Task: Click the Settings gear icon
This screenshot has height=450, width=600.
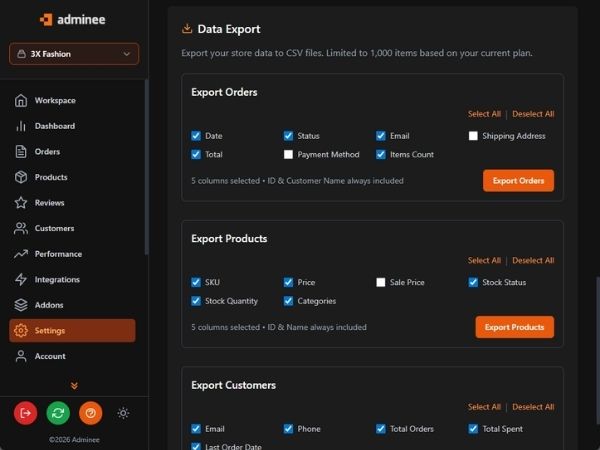Action: point(21,331)
